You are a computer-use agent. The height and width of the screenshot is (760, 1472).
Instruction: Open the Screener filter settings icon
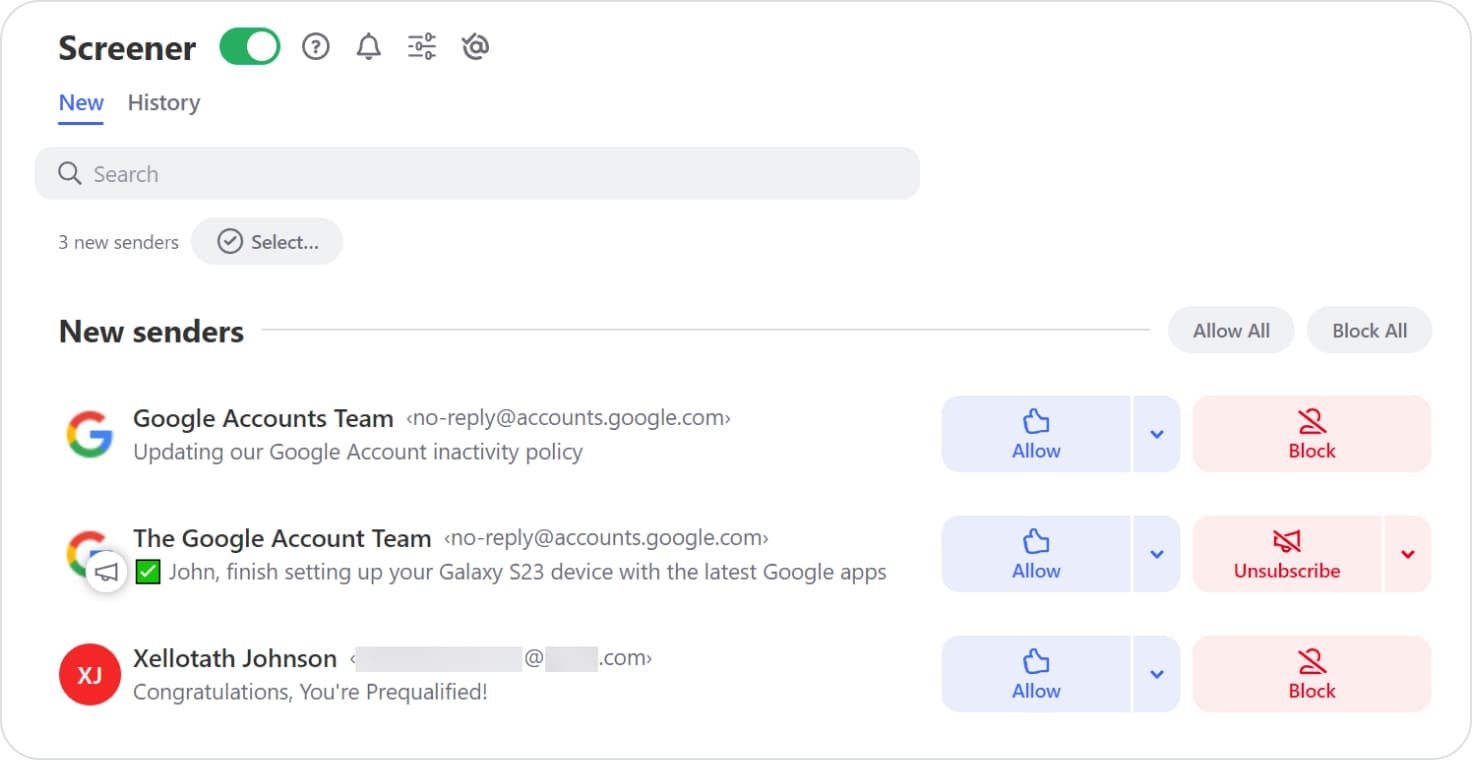(421, 46)
